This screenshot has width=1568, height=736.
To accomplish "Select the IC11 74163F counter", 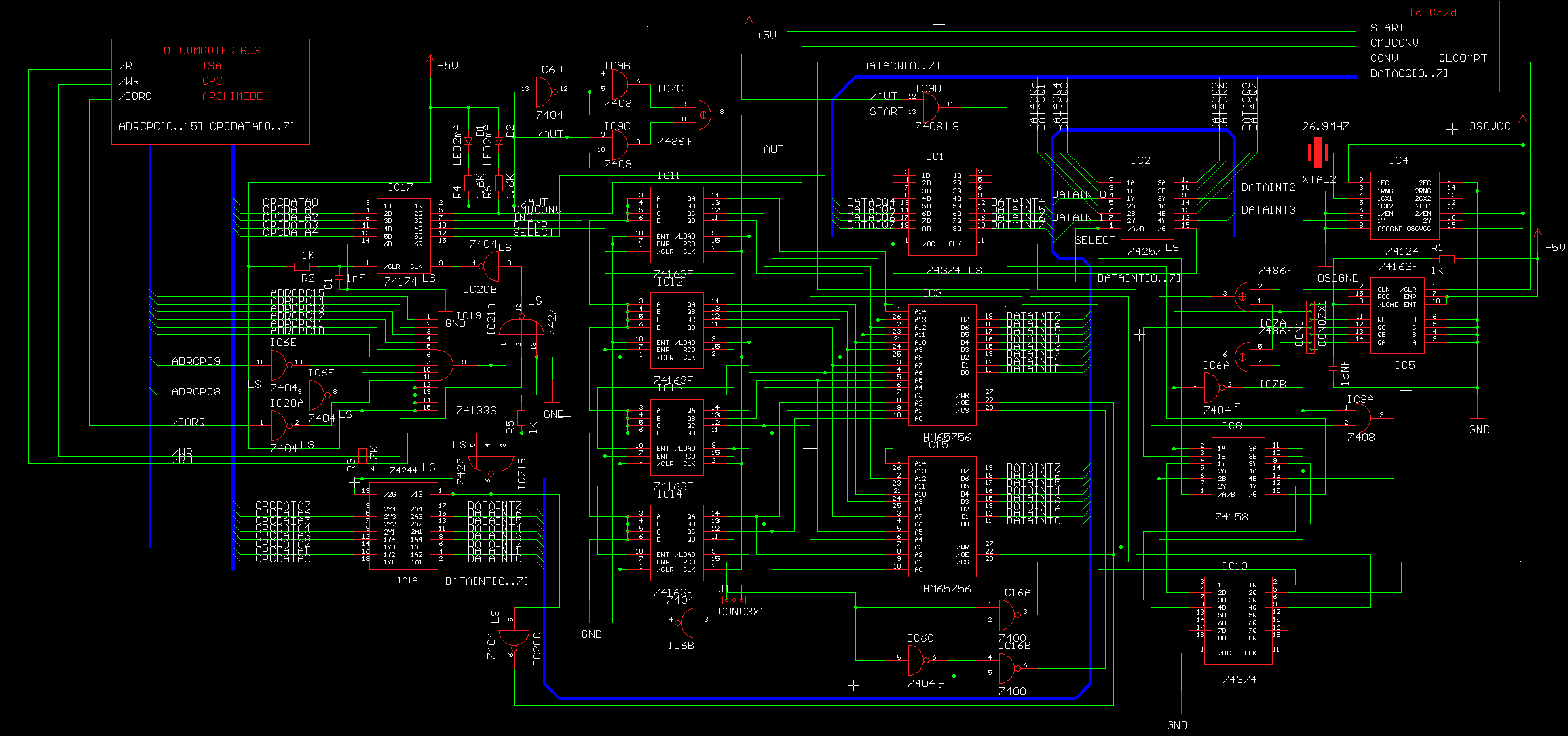I will point(677,223).
